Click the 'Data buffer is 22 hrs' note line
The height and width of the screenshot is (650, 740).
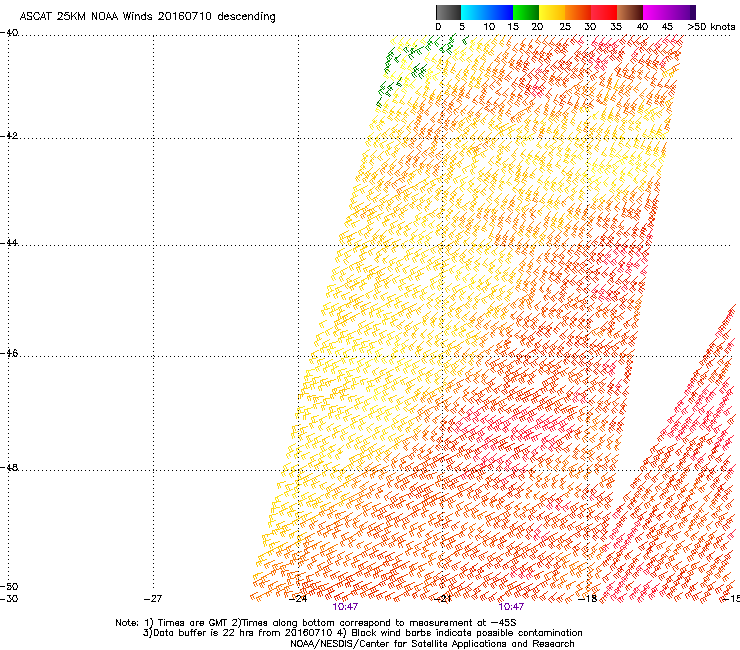pyautogui.click(x=362, y=633)
